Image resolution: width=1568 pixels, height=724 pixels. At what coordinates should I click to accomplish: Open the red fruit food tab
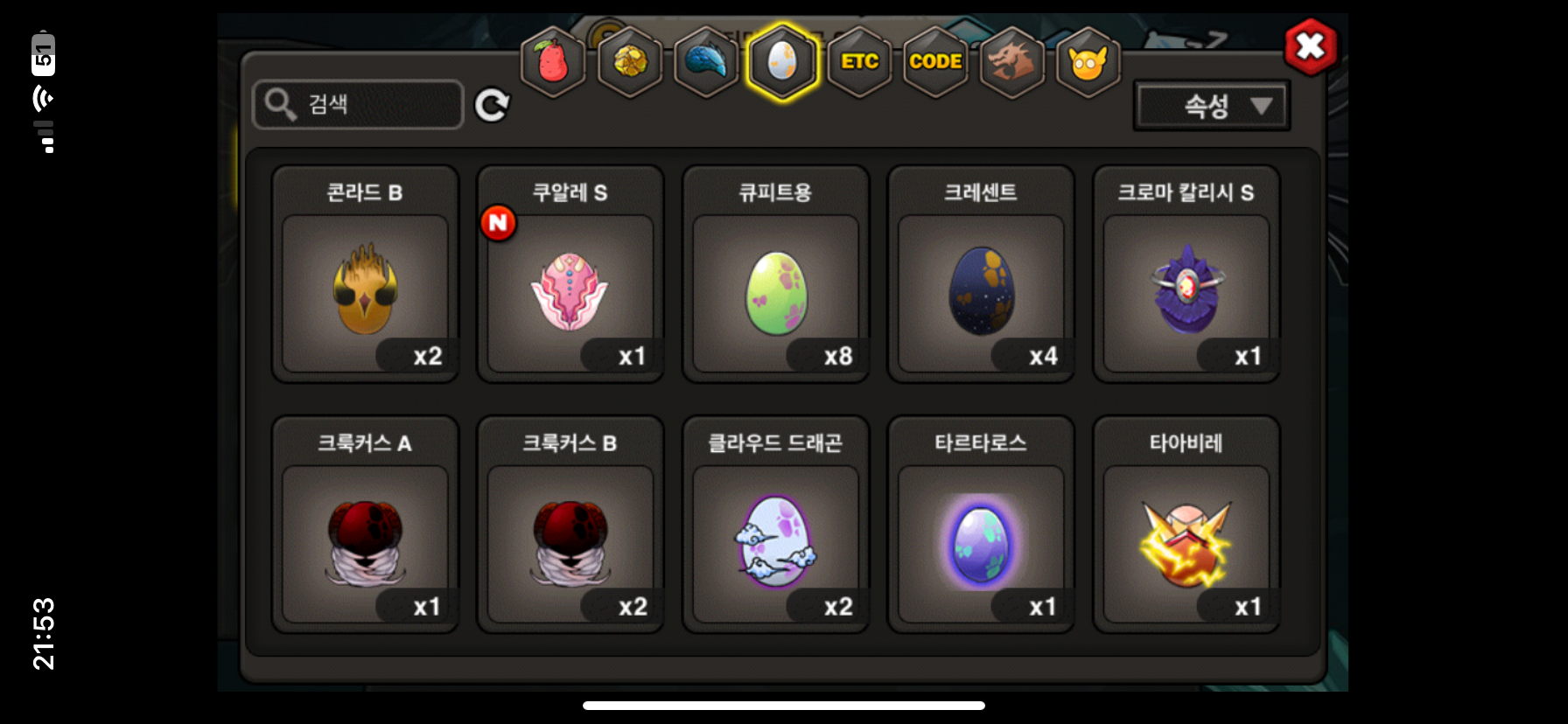(552, 61)
